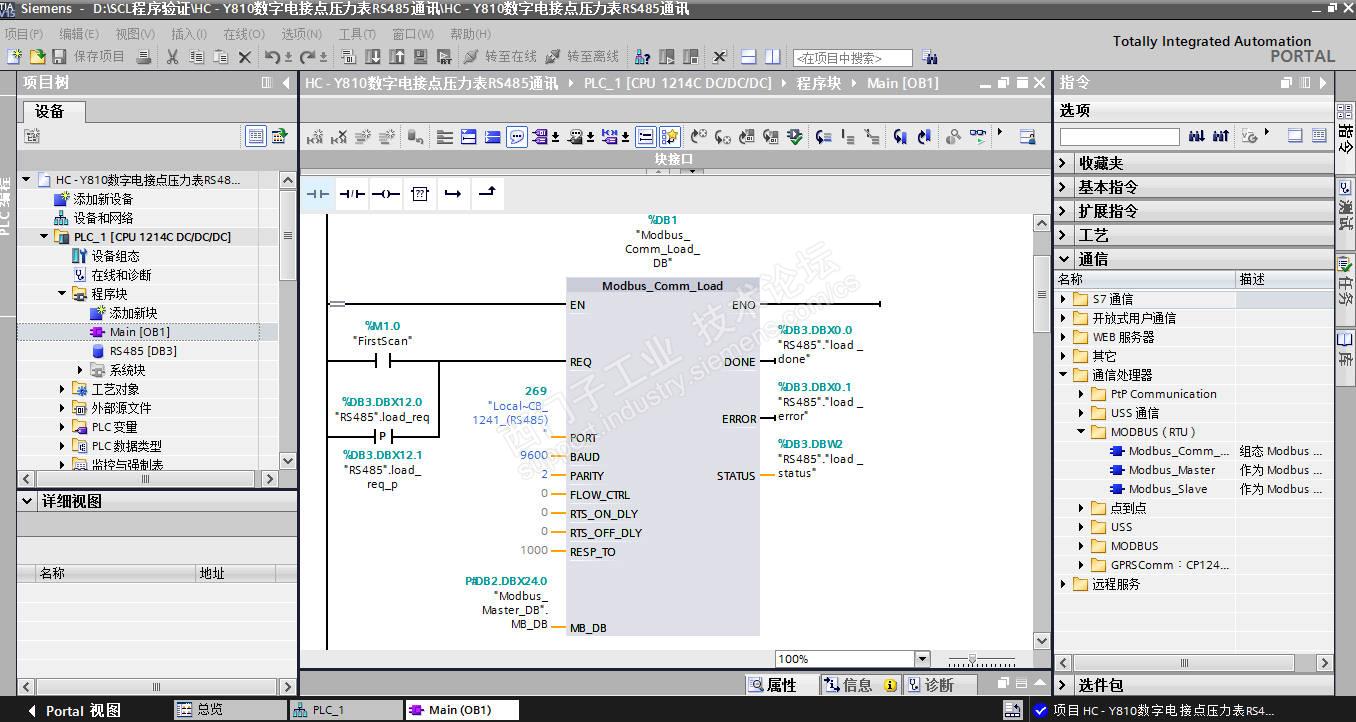1356x722 pixels.
Task: Upload from device using toolbar icon
Action: pos(396,57)
